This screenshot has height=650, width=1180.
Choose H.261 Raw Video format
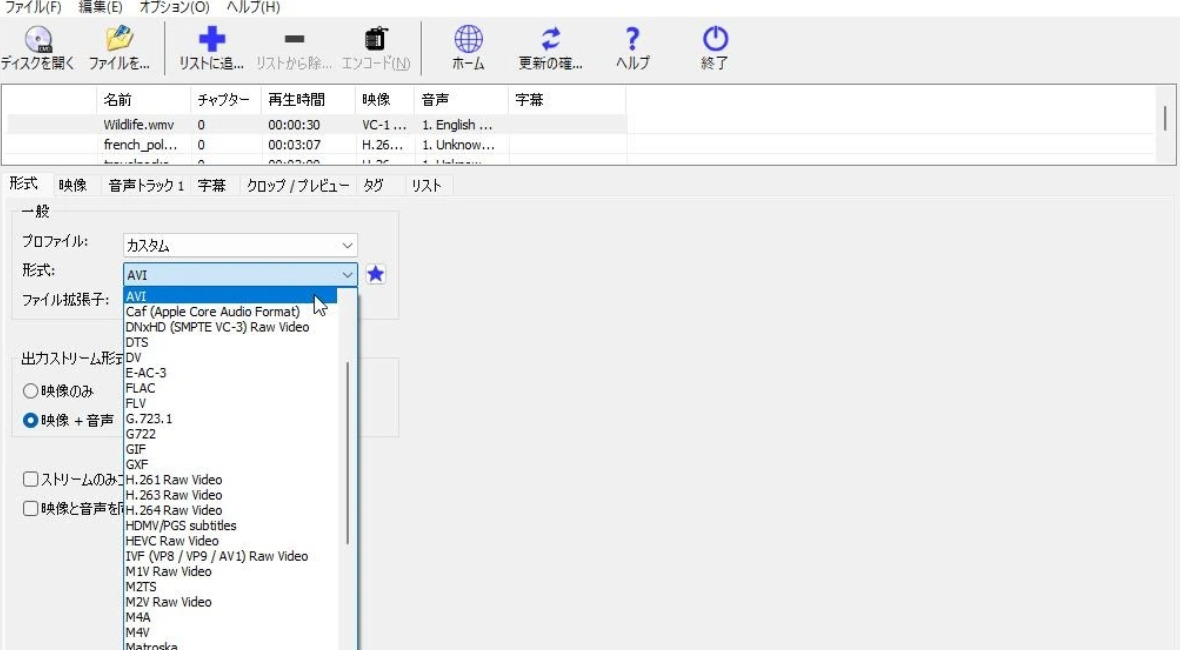pyautogui.click(x=230, y=479)
